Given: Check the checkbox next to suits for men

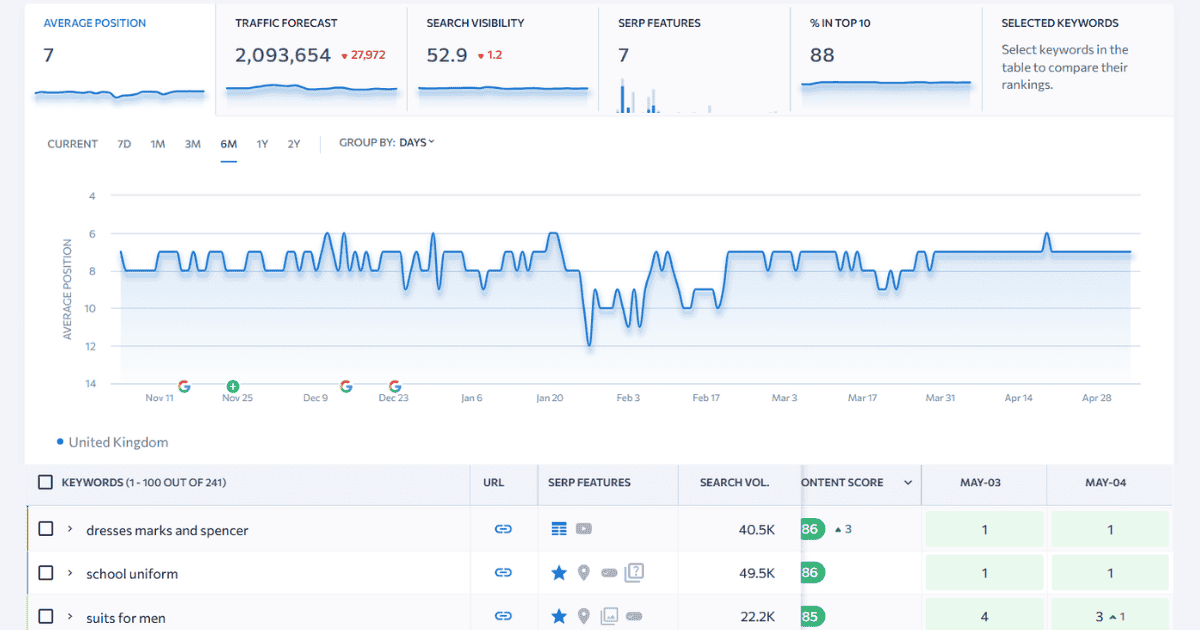Looking at the screenshot, I should (45, 616).
